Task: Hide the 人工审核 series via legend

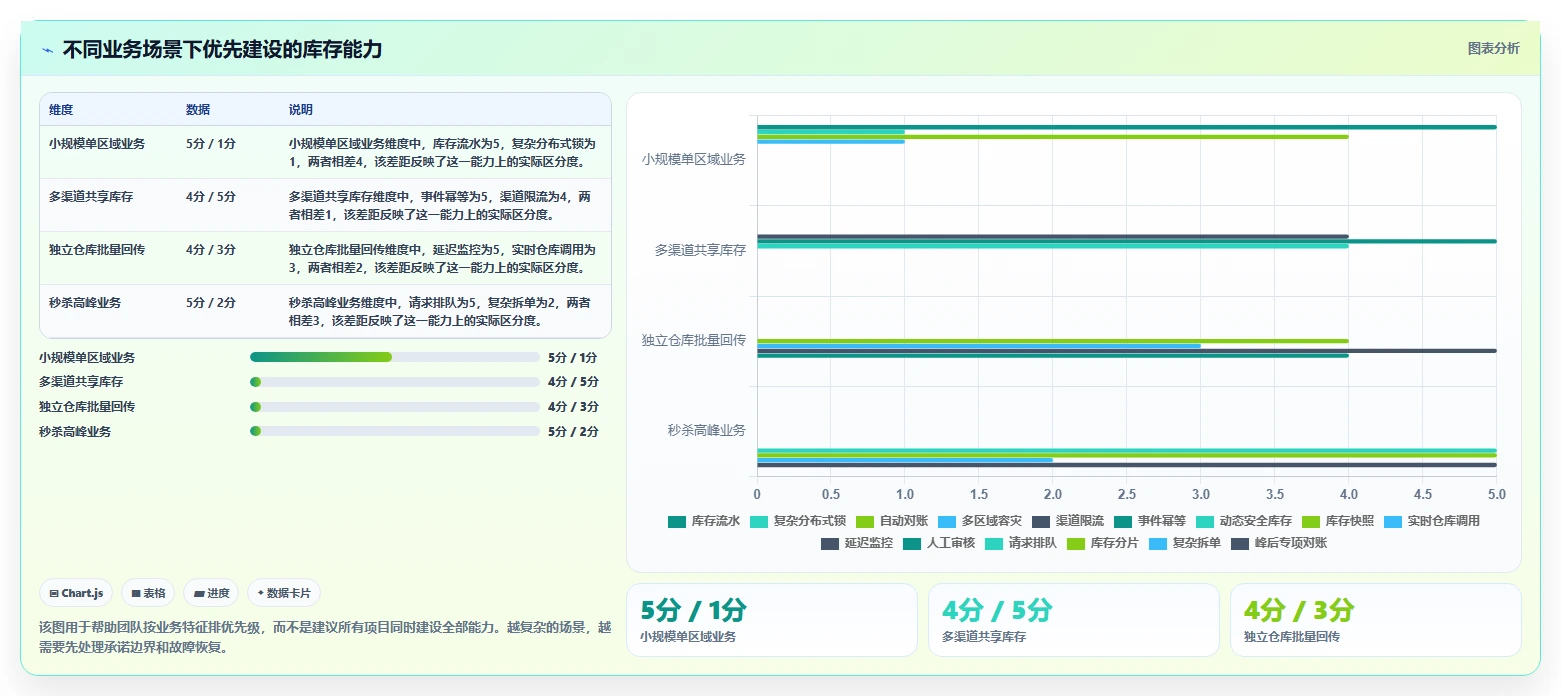Action: [939, 543]
